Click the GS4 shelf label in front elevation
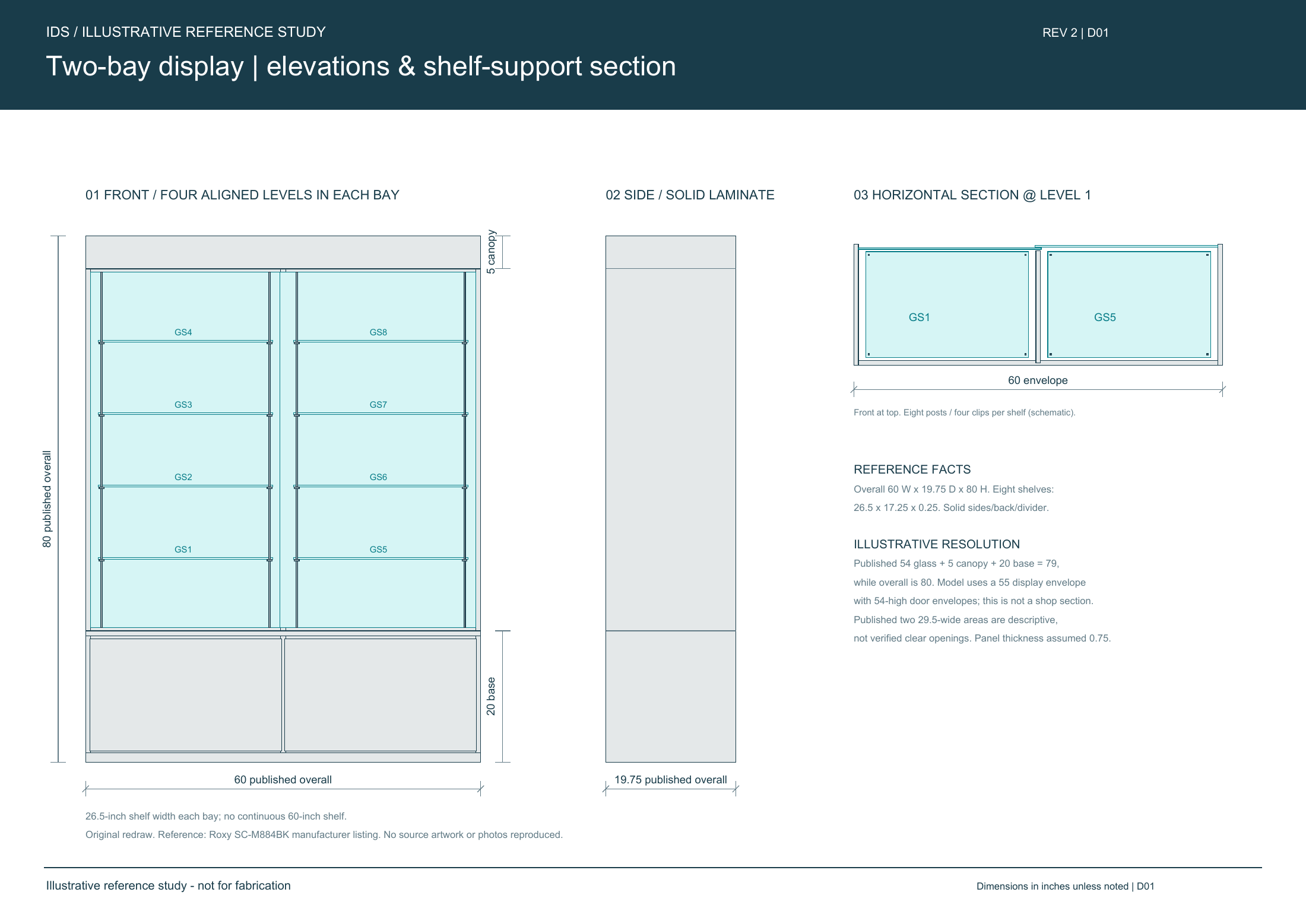Screen dimensions: 1306x924 click(x=183, y=332)
